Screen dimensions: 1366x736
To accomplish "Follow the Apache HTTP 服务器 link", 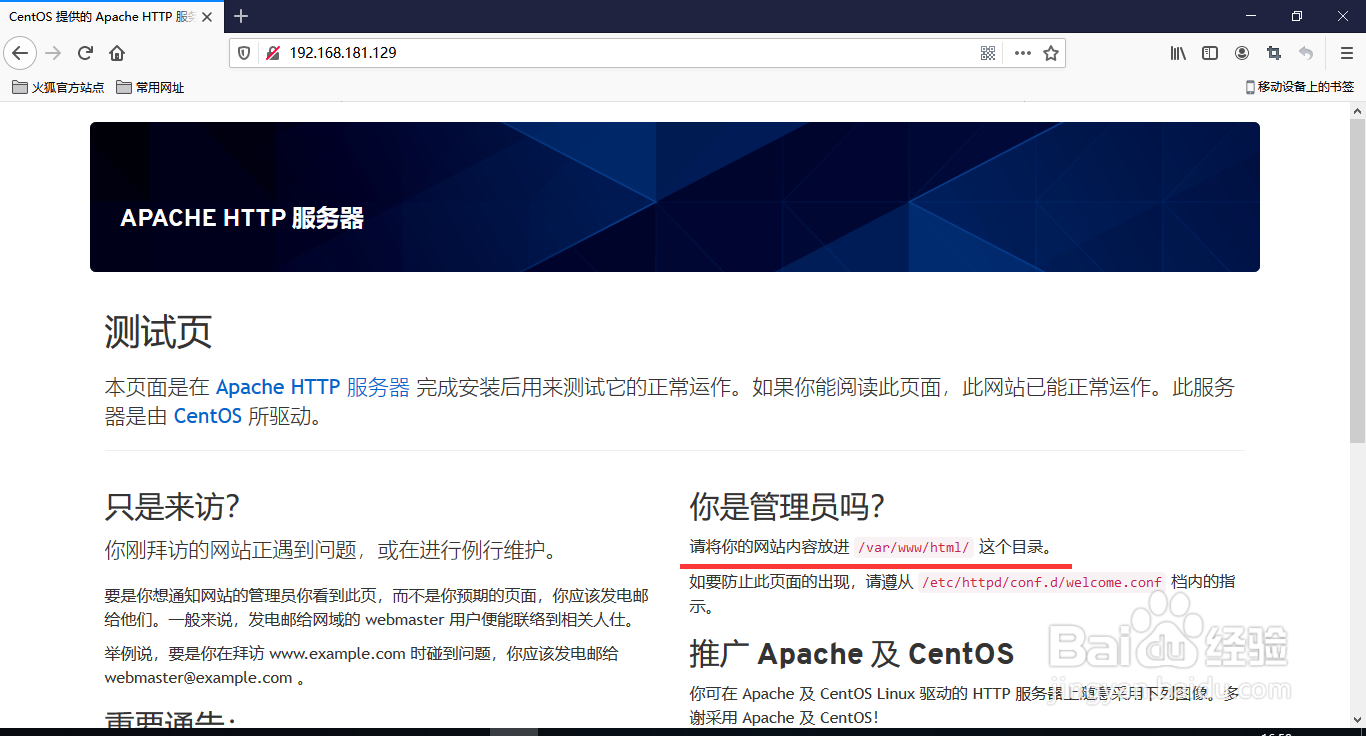I will point(313,387).
